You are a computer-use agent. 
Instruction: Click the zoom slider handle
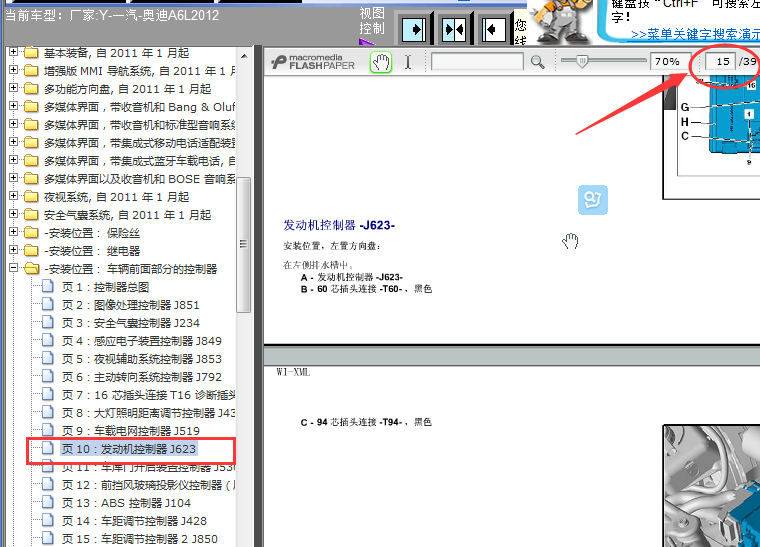[582, 61]
